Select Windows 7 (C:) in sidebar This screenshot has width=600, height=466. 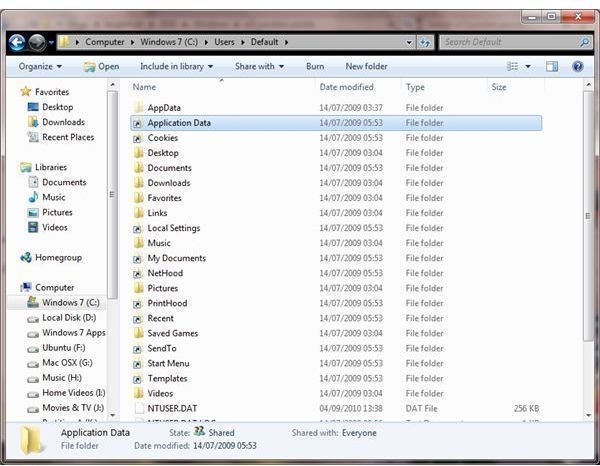(x=64, y=303)
